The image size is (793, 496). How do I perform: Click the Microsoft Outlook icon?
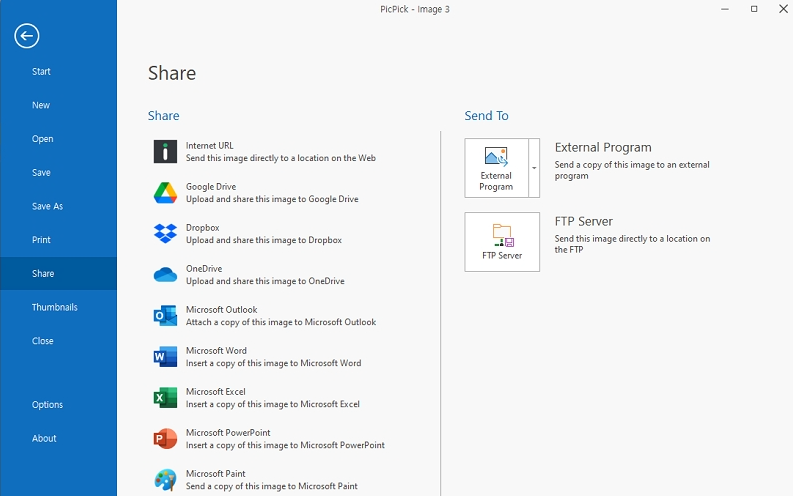coord(165,315)
